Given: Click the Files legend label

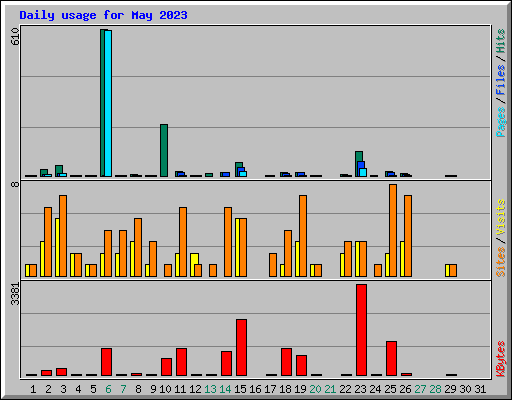Looking at the screenshot, I should pos(501,80).
